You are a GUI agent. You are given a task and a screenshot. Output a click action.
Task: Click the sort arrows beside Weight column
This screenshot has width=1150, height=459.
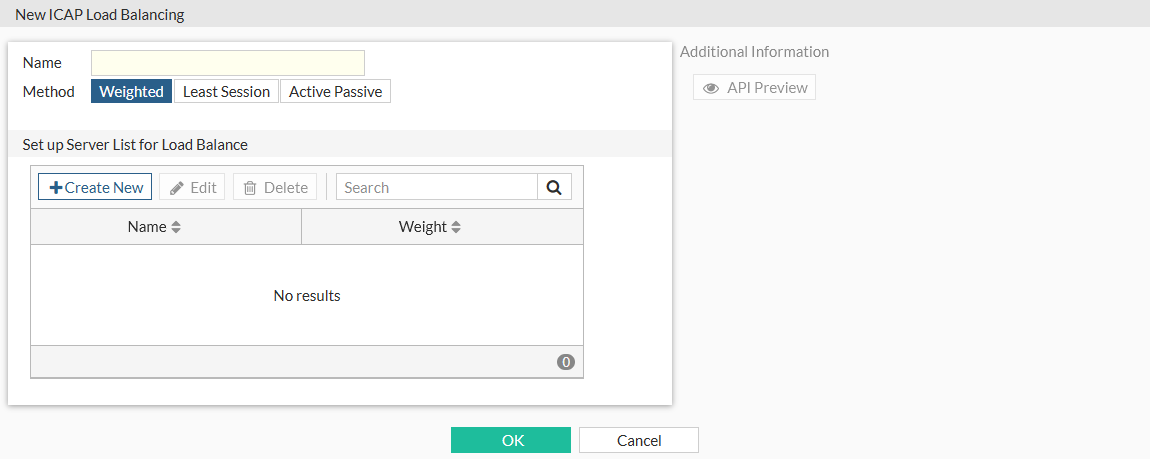(456, 227)
